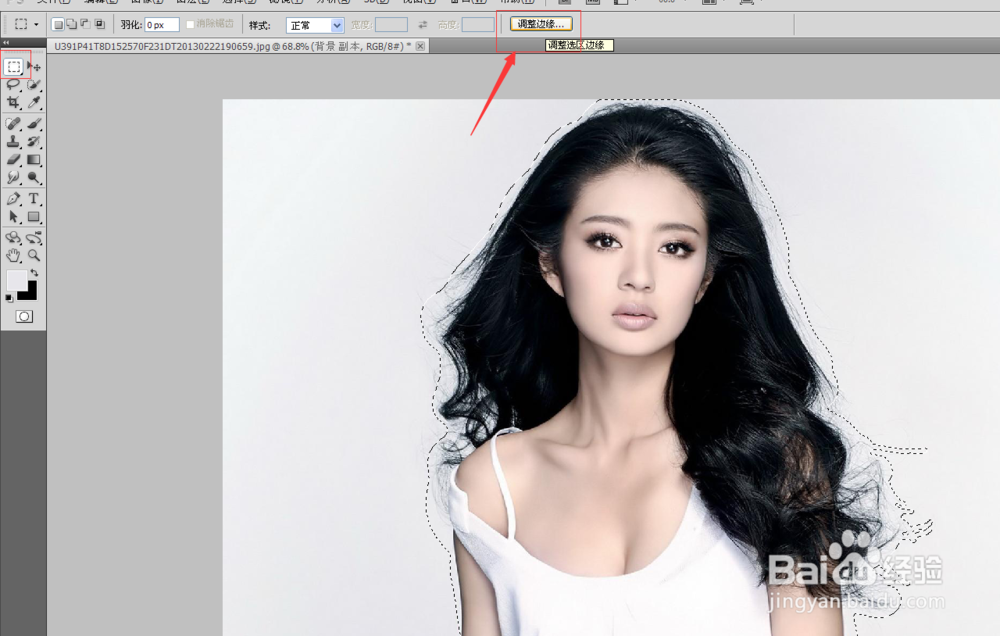Select the Horizontal Type tool
1000x636 pixels.
[34, 199]
